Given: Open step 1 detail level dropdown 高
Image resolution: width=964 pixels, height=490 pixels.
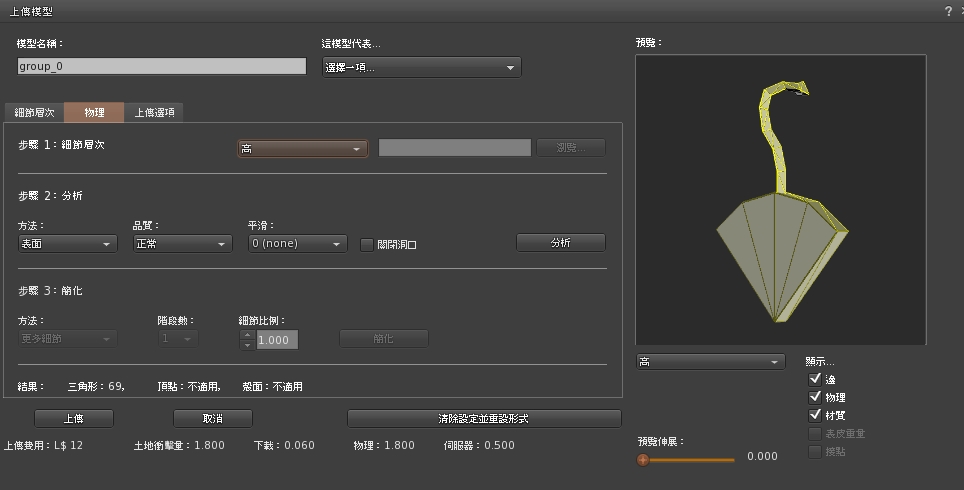Looking at the screenshot, I should pos(302,148).
